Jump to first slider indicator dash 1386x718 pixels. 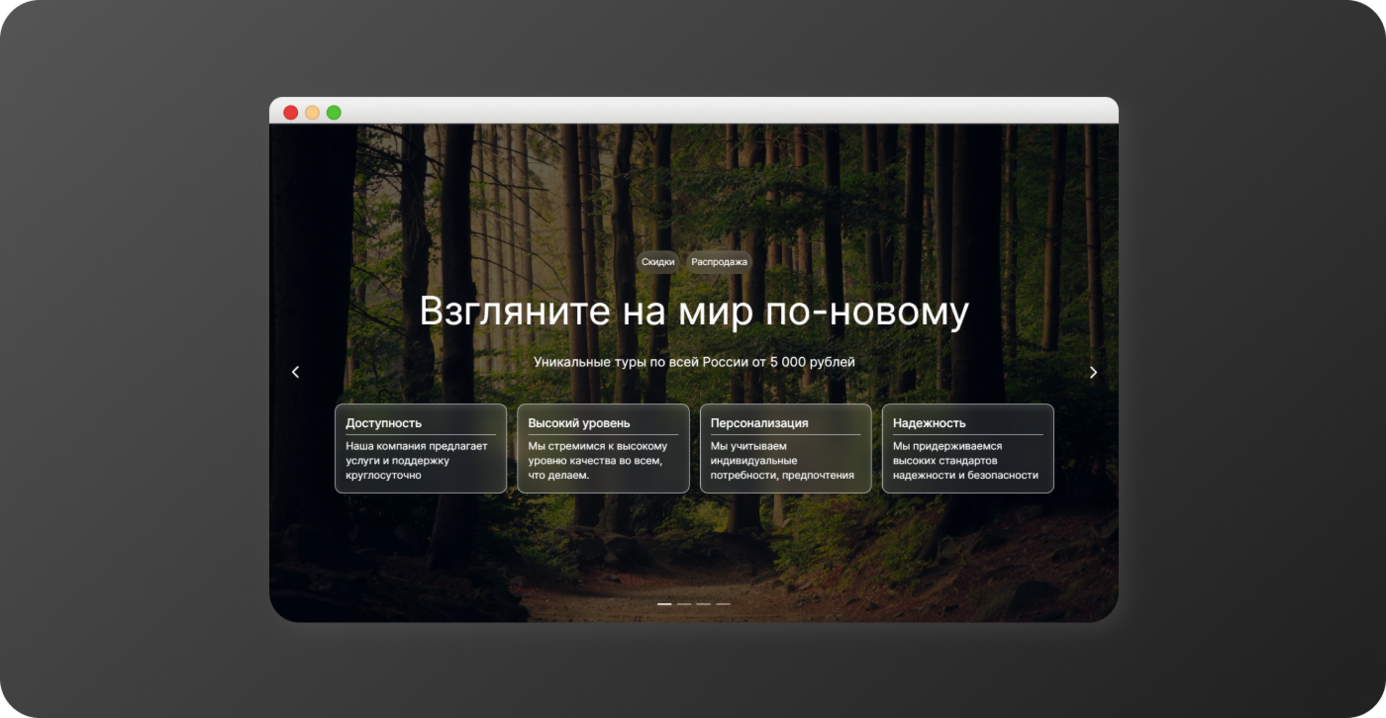coord(664,604)
